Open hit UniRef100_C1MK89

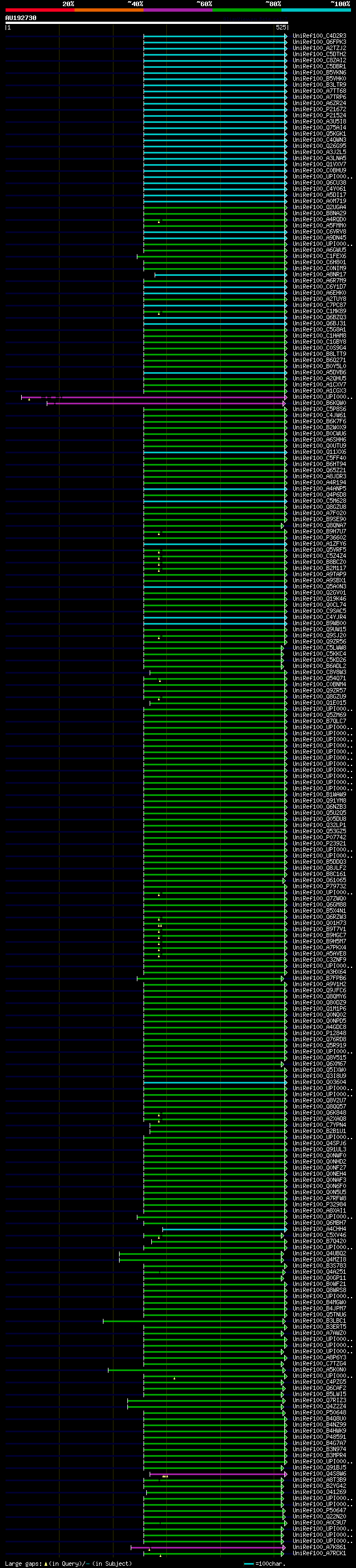(x=319, y=311)
